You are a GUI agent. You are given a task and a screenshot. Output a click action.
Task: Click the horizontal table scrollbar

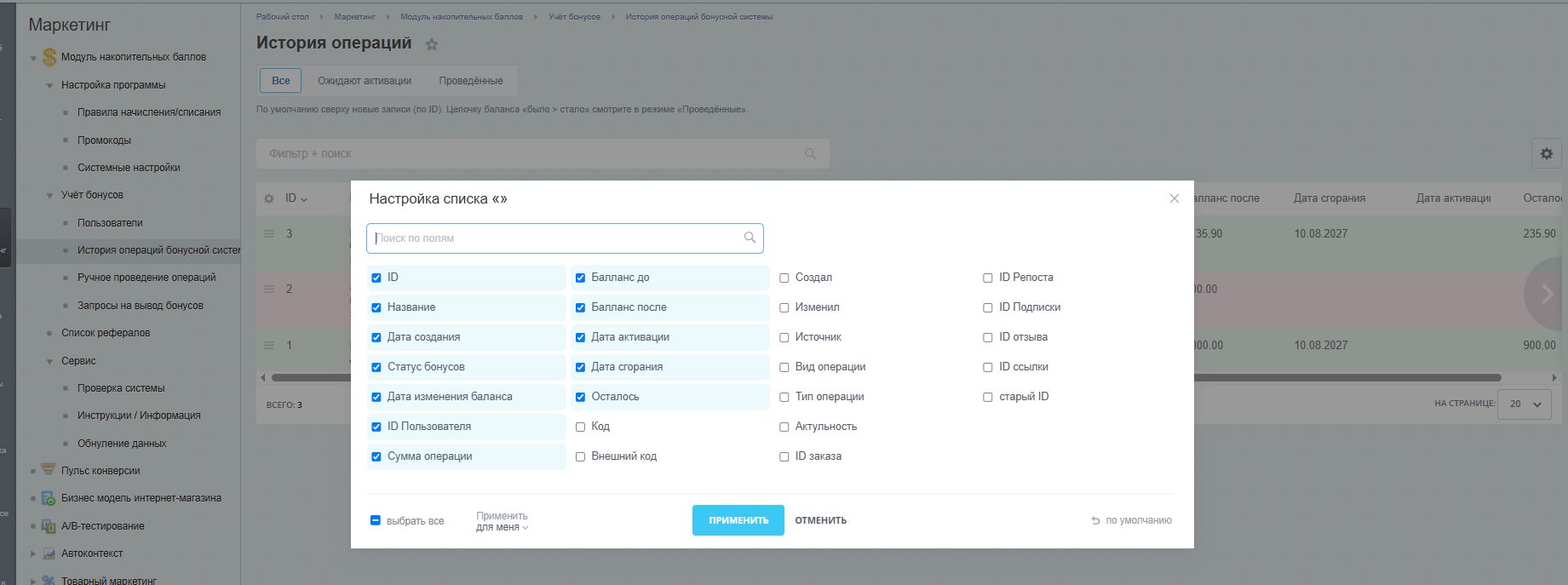(x=886, y=377)
